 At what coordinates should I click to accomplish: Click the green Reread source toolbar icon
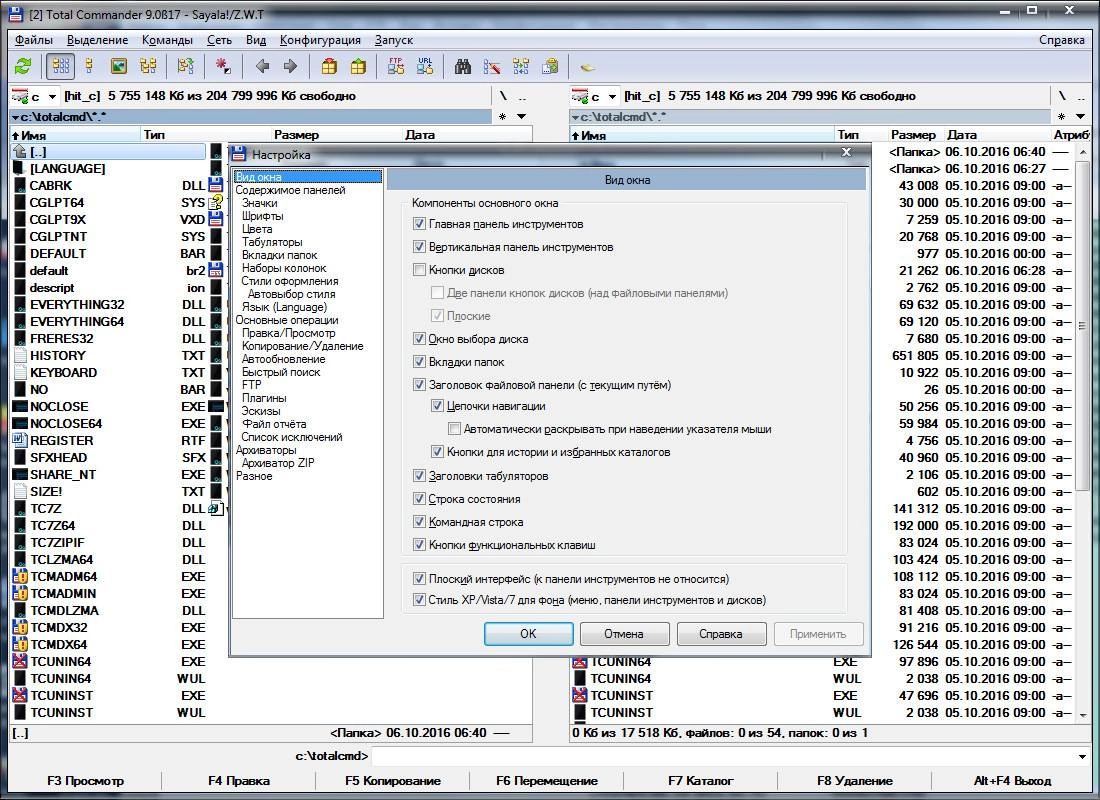23,67
